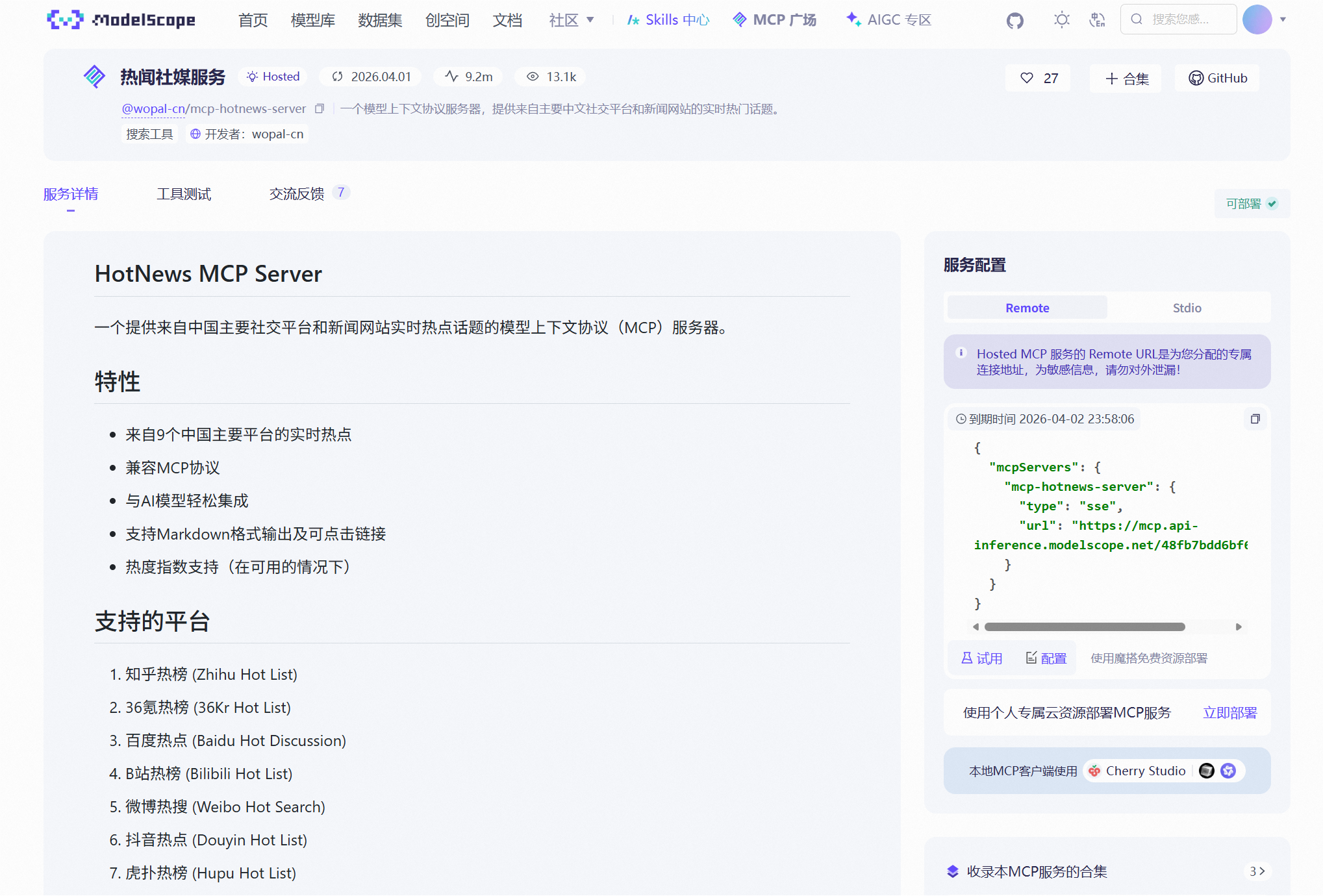Screen dimensions: 1323x896
Task: Select the Remote configuration tab
Action: (1027, 308)
